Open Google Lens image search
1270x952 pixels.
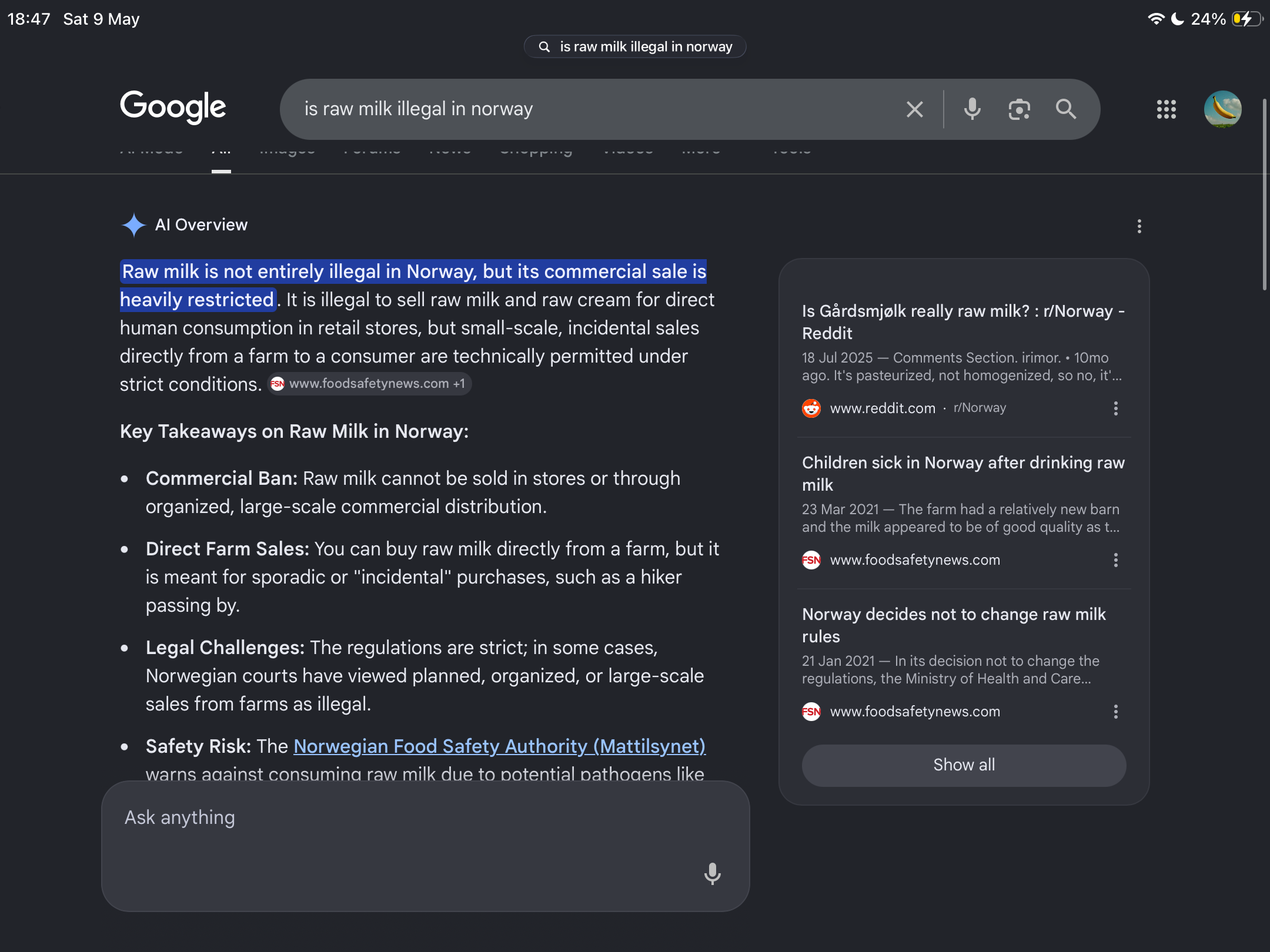click(x=1019, y=109)
